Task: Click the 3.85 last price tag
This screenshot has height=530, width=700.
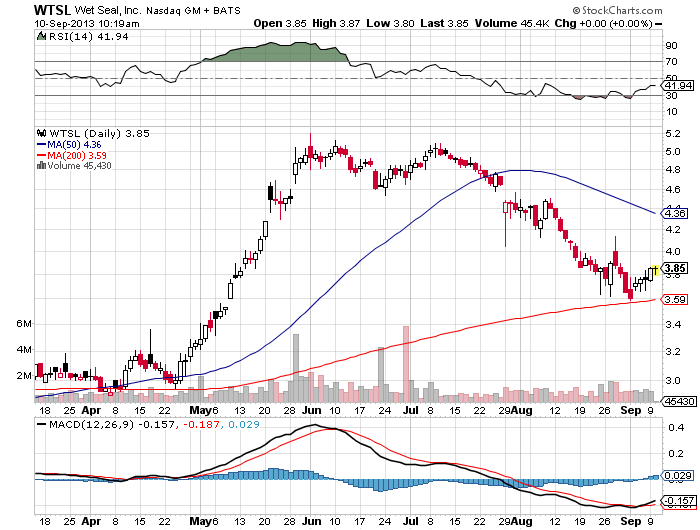Action: (675, 268)
